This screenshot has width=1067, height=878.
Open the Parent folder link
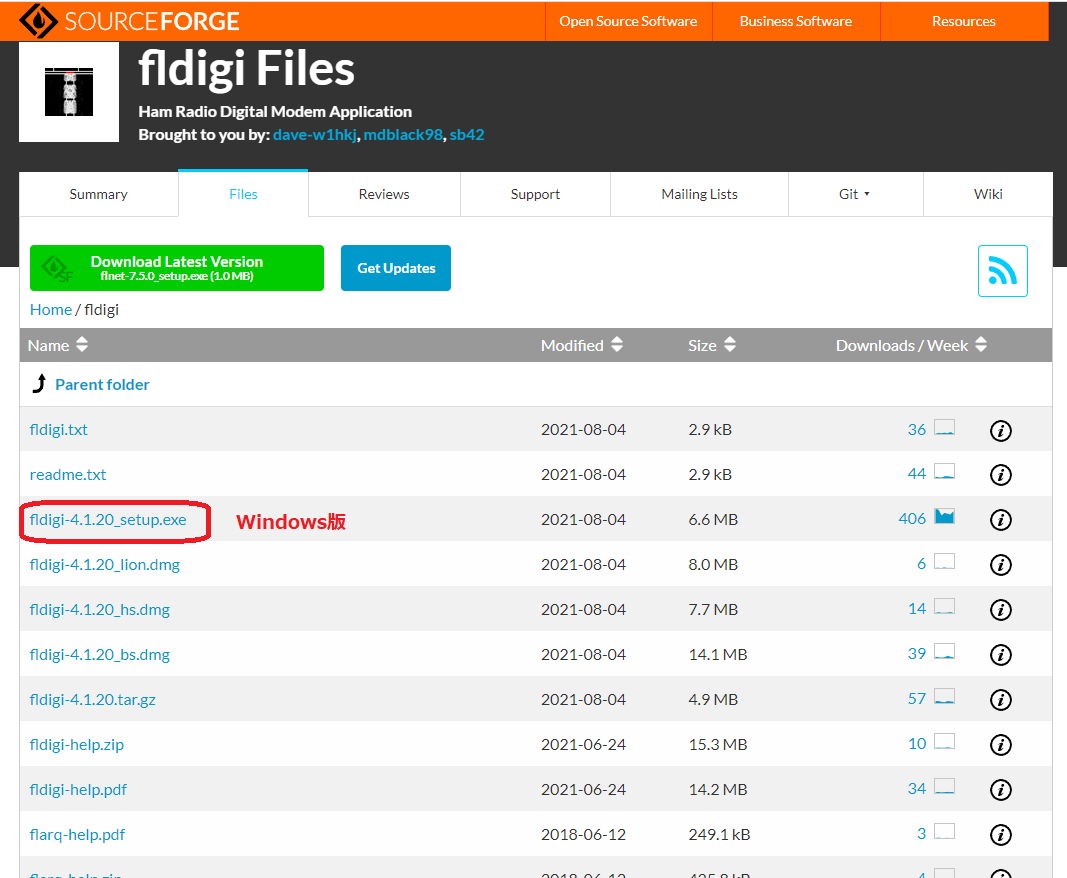pos(102,385)
